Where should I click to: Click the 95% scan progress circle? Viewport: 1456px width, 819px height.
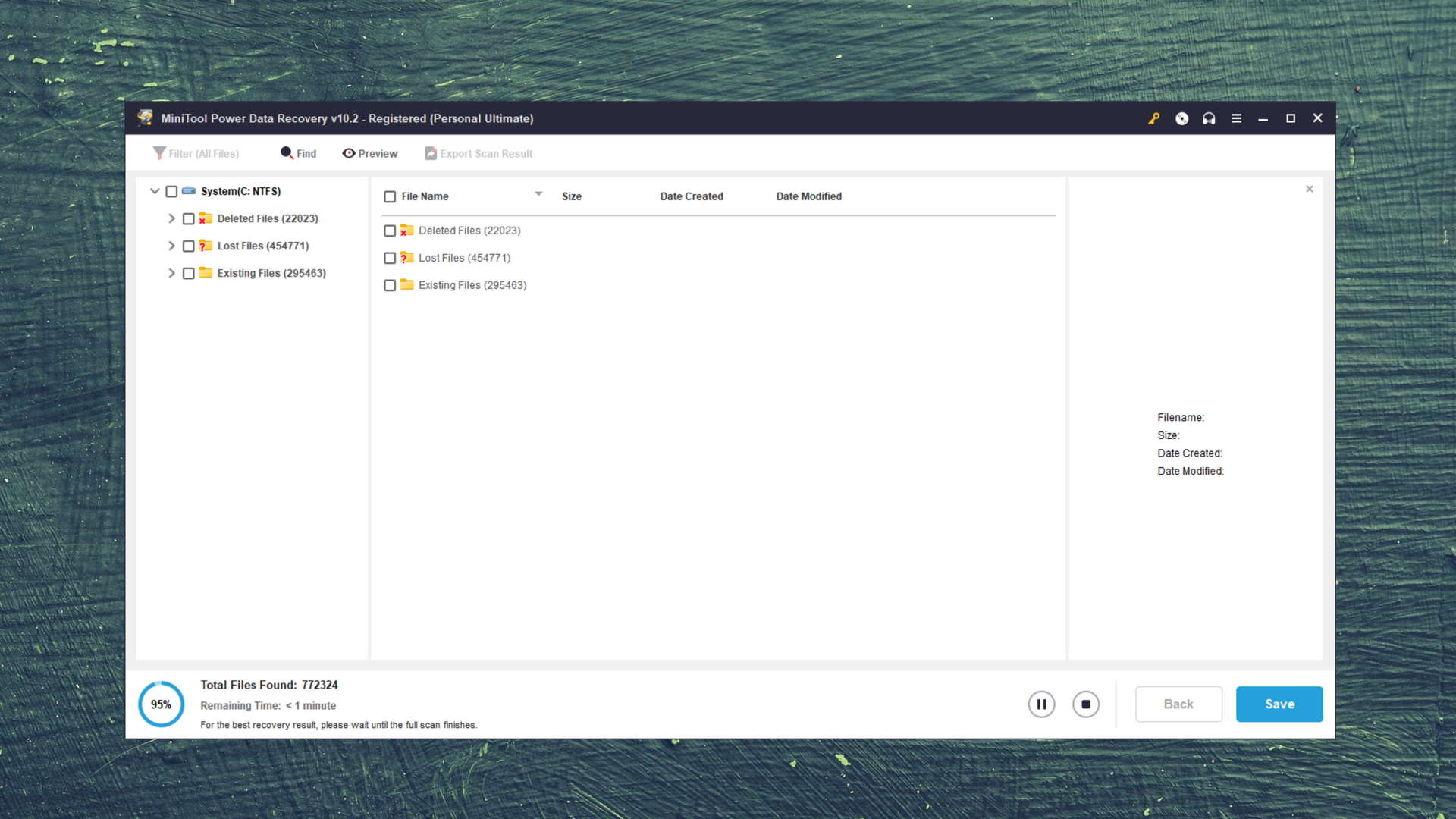[161, 704]
